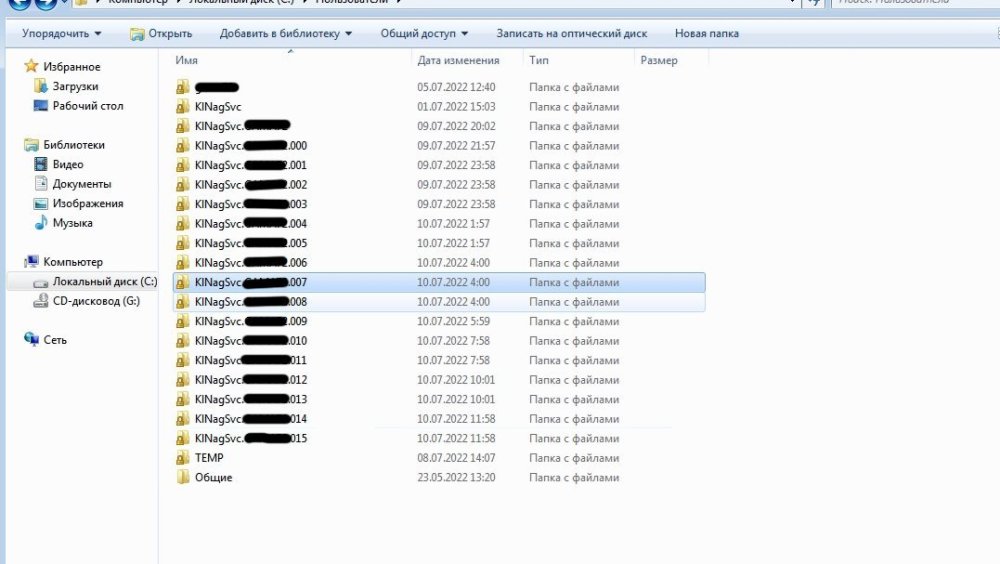The image size is (1000, 564).
Task: Create a folder with Новая папка
Action: (707, 33)
